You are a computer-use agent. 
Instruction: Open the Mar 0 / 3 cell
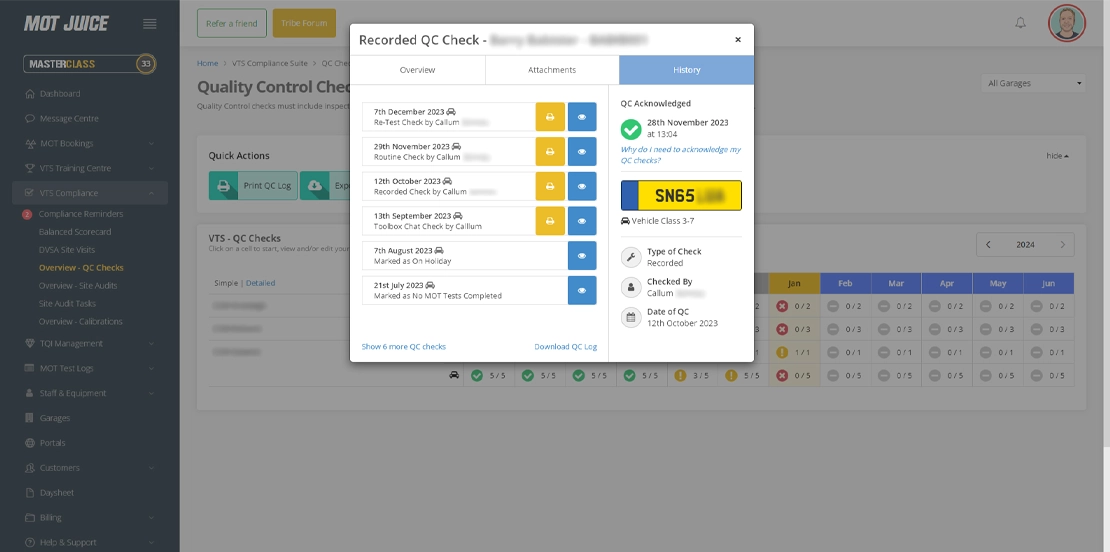coord(896,329)
